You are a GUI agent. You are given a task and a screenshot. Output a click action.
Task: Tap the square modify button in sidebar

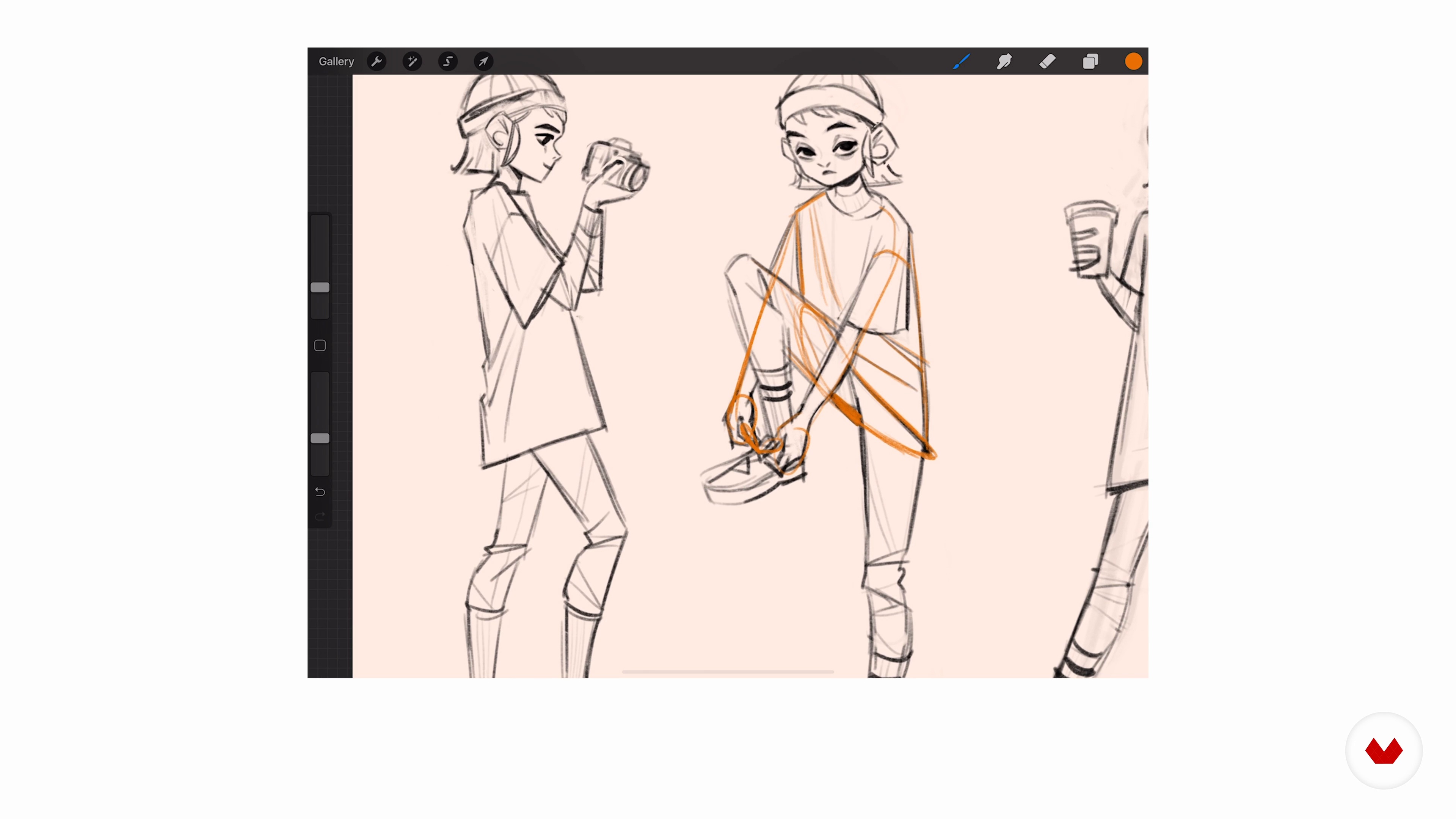pyautogui.click(x=320, y=345)
